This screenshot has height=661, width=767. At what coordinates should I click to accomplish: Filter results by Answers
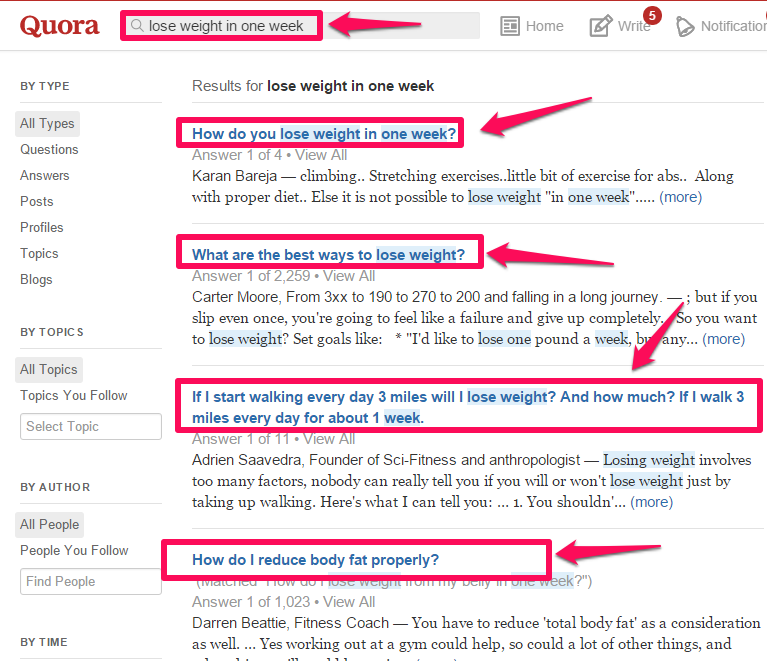[x=45, y=176]
